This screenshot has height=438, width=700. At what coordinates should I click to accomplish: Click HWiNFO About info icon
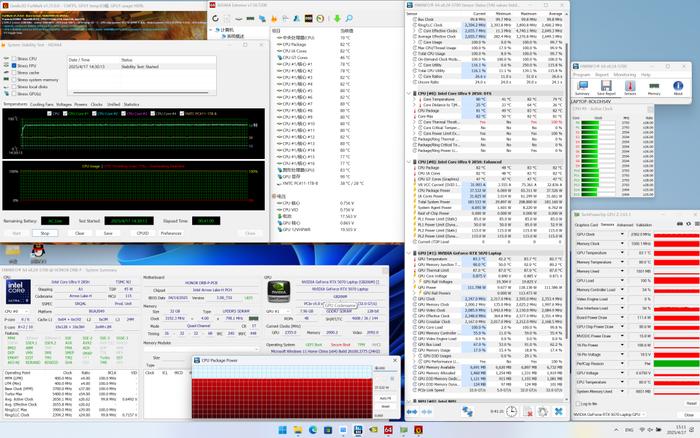click(678, 87)
